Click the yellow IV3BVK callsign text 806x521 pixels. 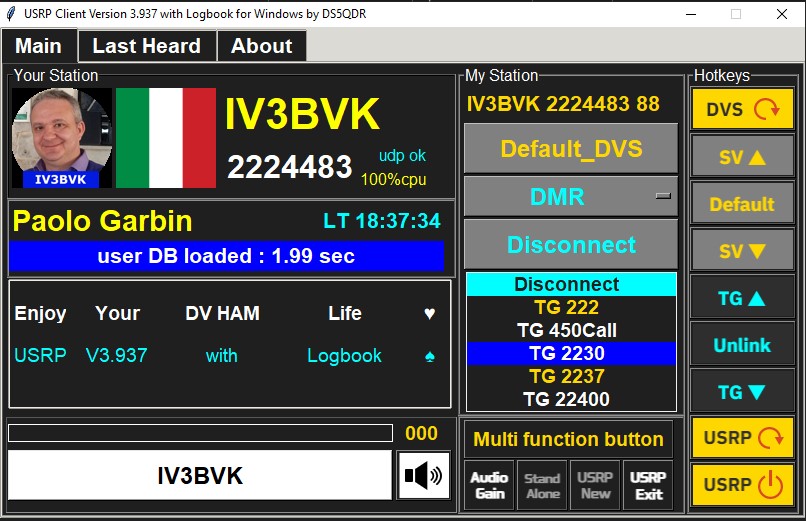click(302, 114)
